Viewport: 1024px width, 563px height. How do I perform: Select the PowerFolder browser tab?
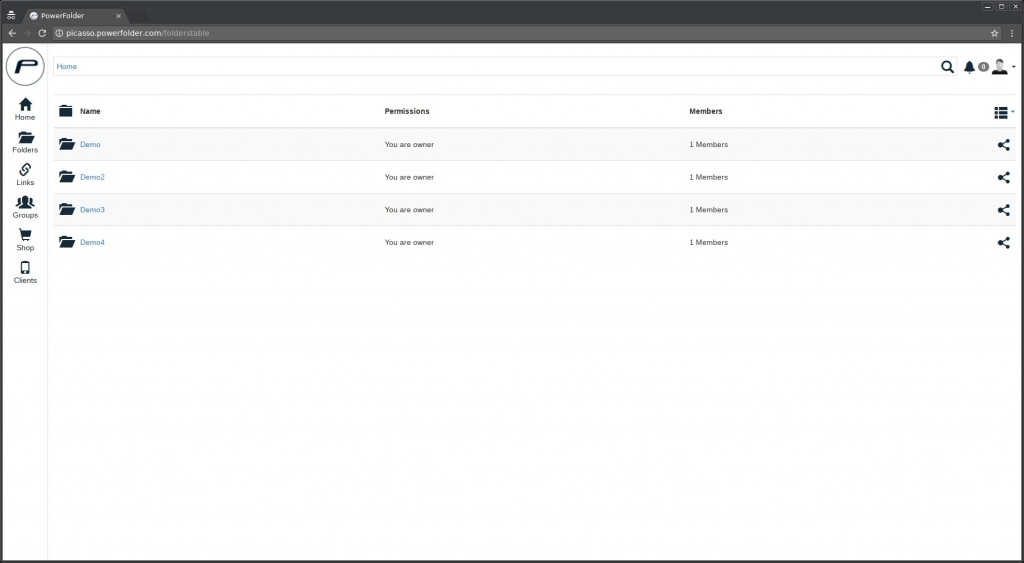(x=75, y=16)
